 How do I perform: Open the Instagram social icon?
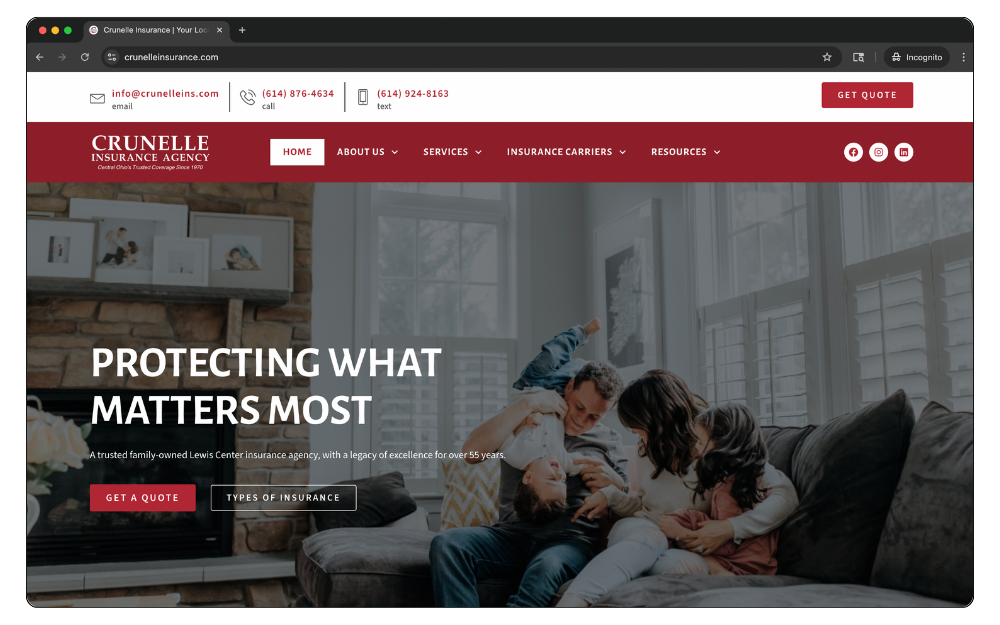[878, 152]
